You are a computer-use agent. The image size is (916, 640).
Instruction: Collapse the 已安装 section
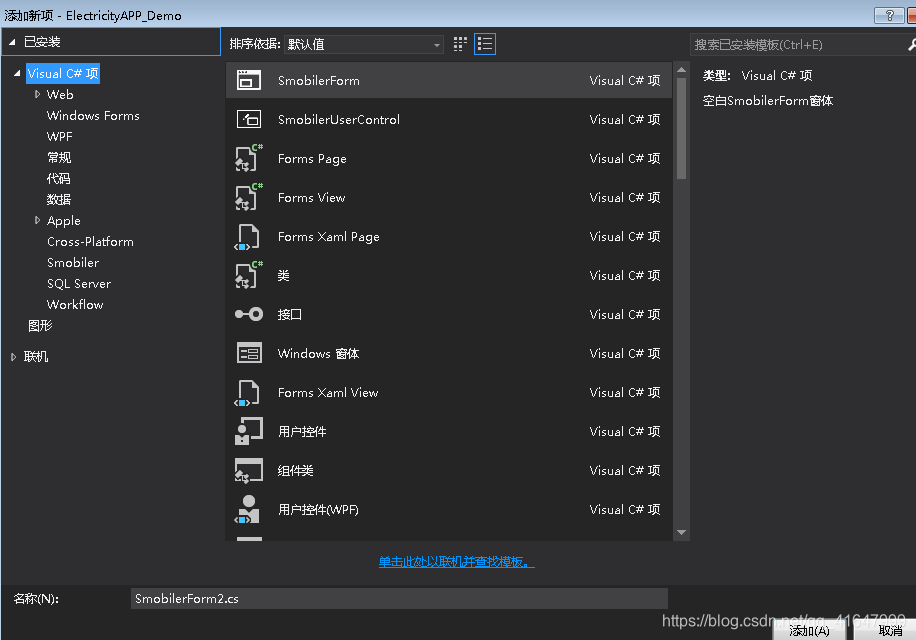tap(12, 42)
